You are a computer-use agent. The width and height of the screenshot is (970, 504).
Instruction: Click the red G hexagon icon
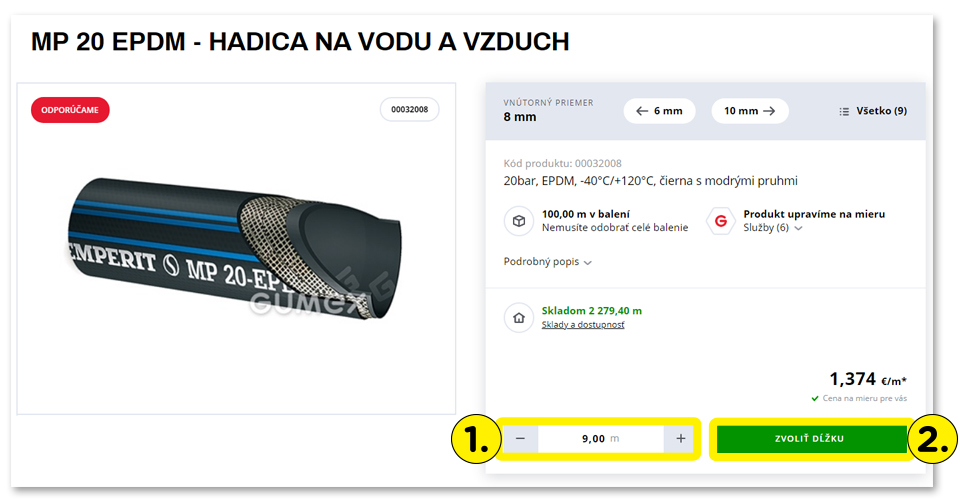pyautogui.click(x=721, y=221)
